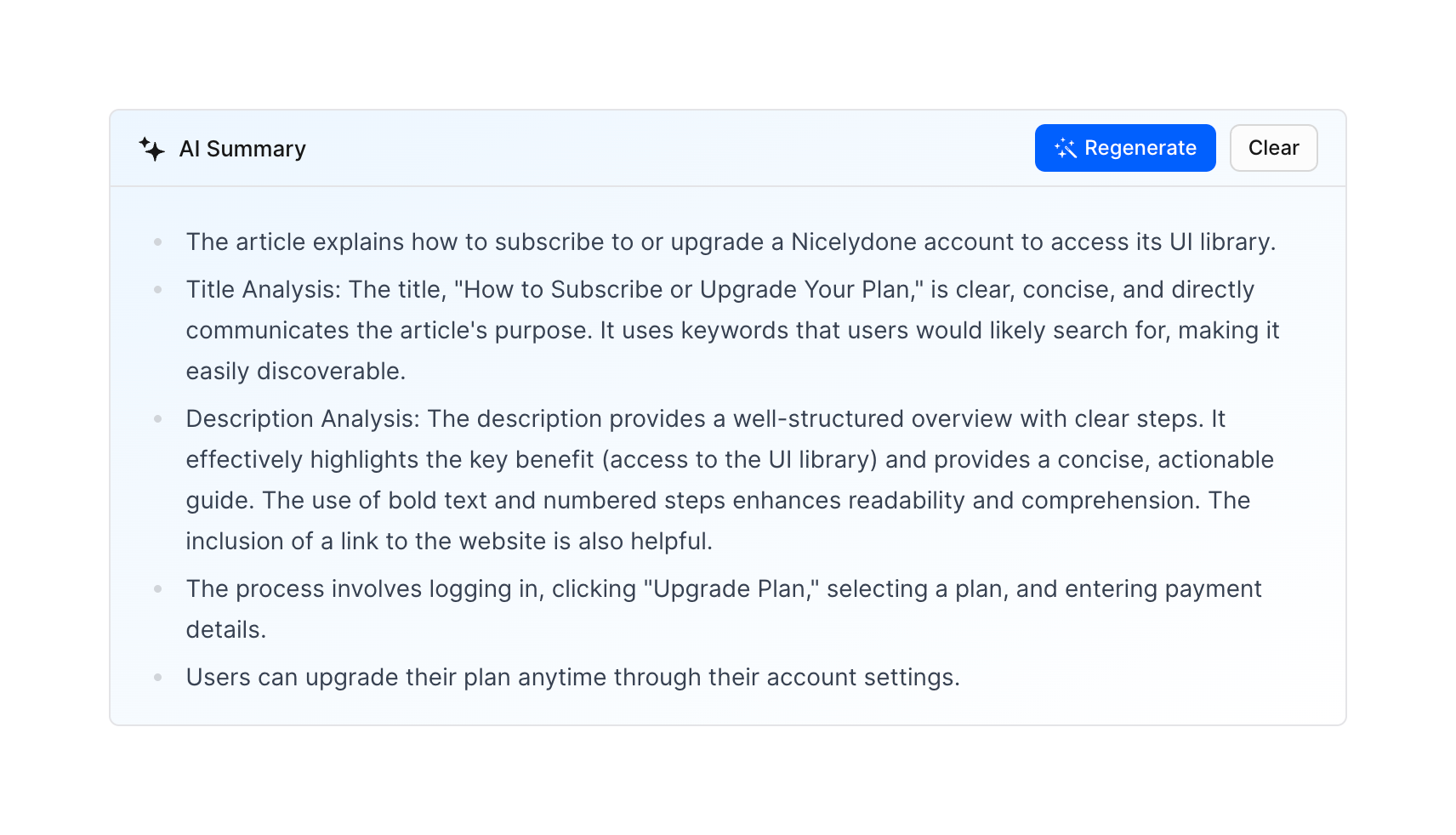
Task: Click the 'Description Analysis:' label text
Action: pyautogui.click(x=303, y=419)
